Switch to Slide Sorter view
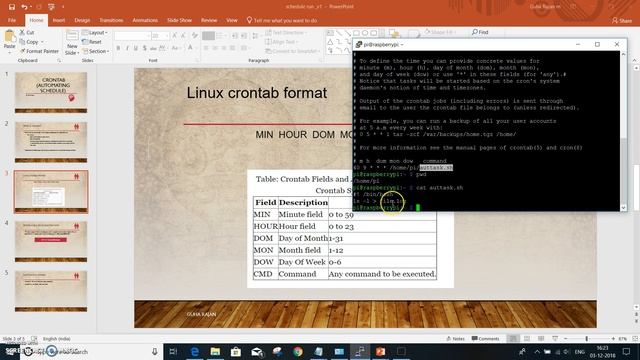Screen dimensions: 640x360 527,338
